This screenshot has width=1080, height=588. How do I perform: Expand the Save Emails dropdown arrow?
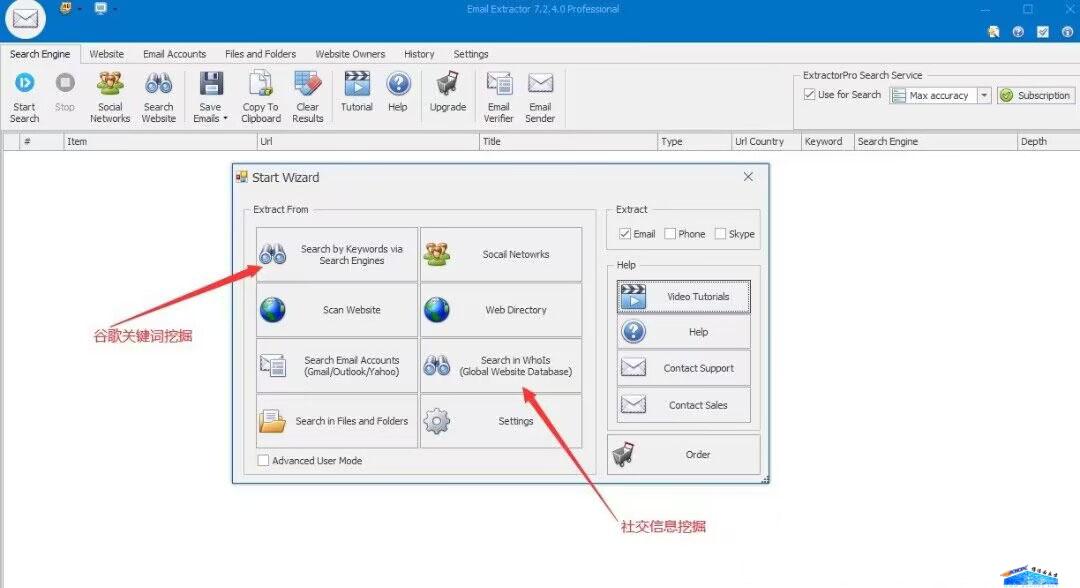225,118
